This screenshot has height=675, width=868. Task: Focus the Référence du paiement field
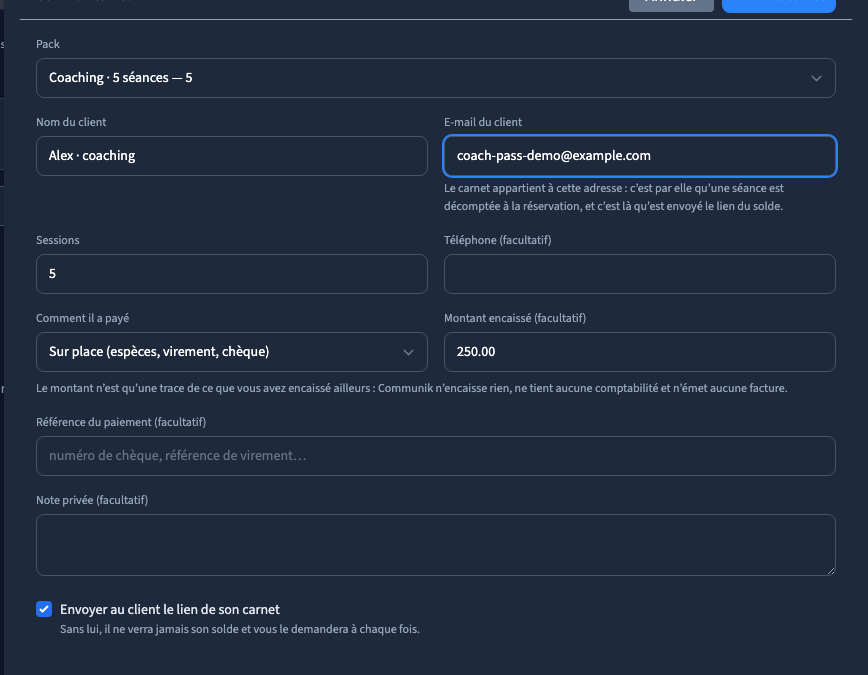[436, 456]
